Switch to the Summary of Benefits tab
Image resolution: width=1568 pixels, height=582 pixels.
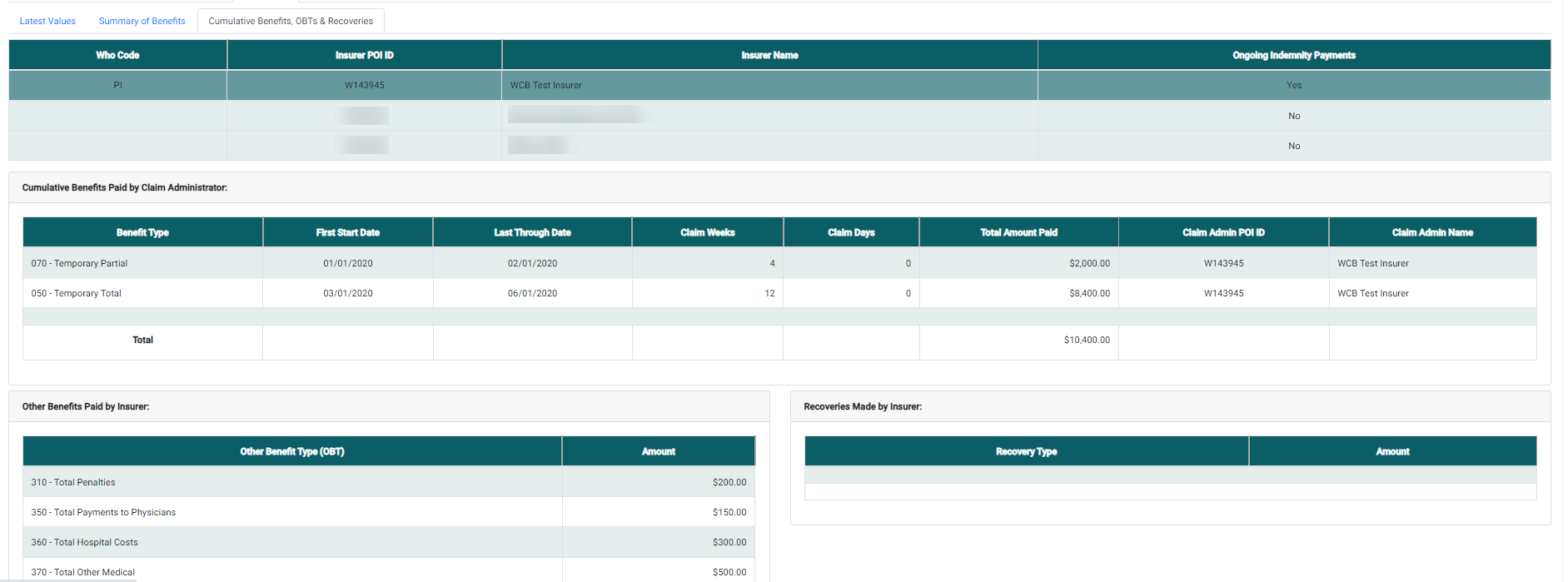142,21
